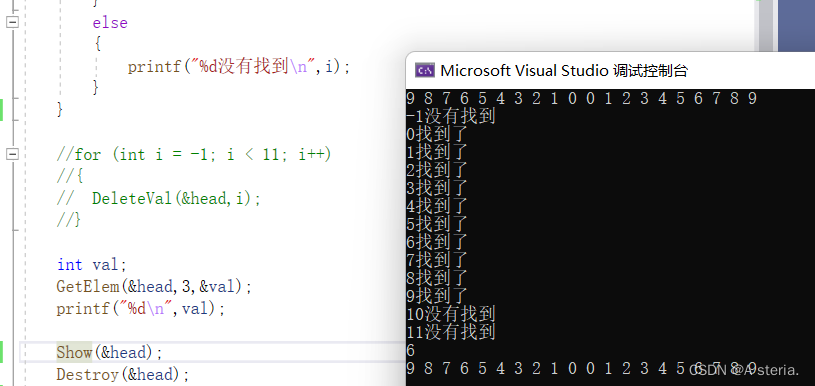Click console output '4找到了'

click(437, 205)
